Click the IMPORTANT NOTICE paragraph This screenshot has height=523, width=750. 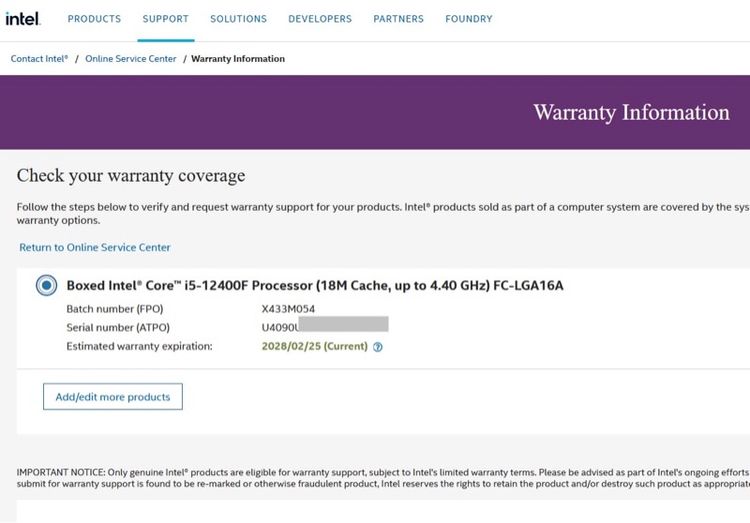383,478
